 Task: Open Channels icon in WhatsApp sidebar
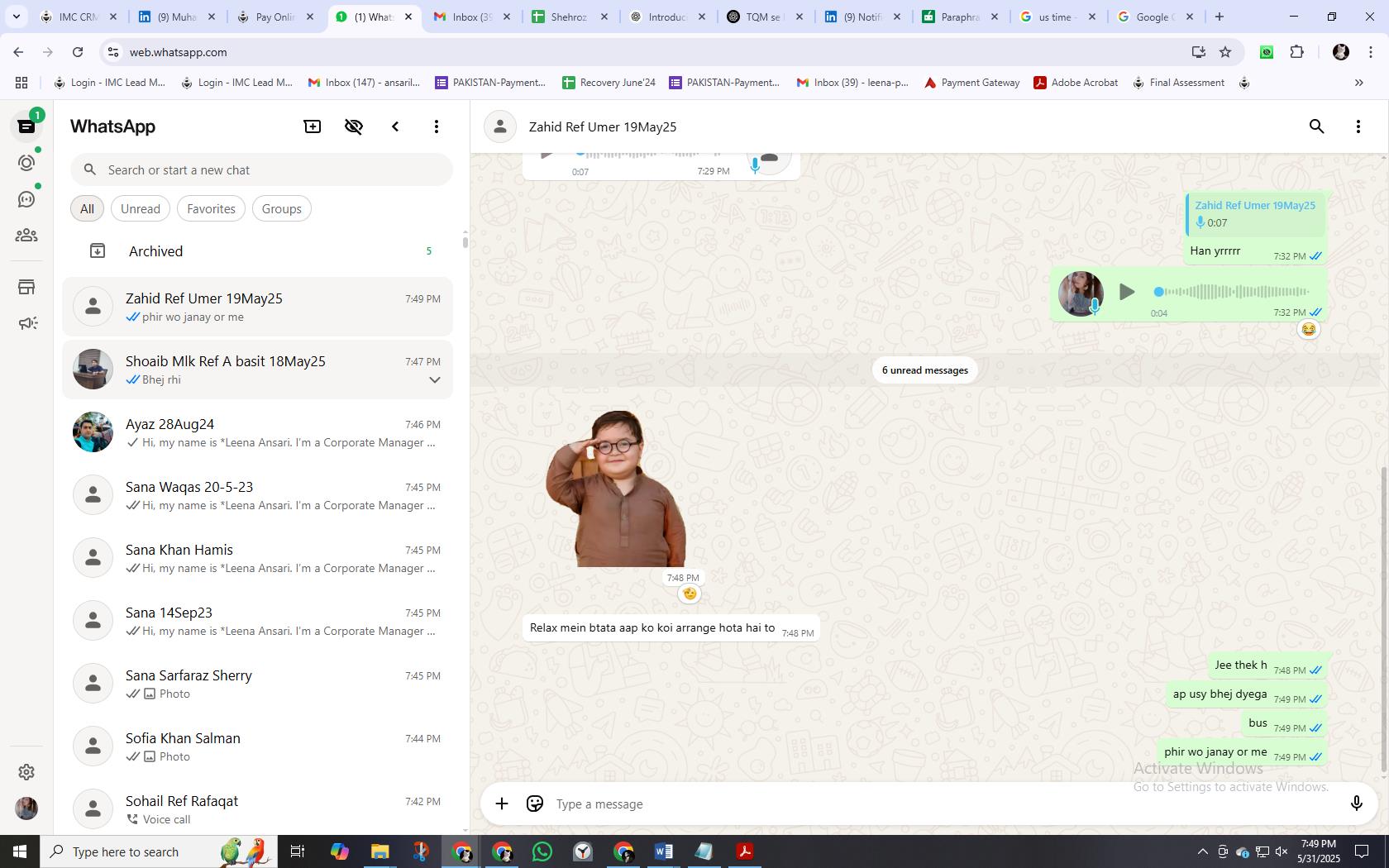26,199
